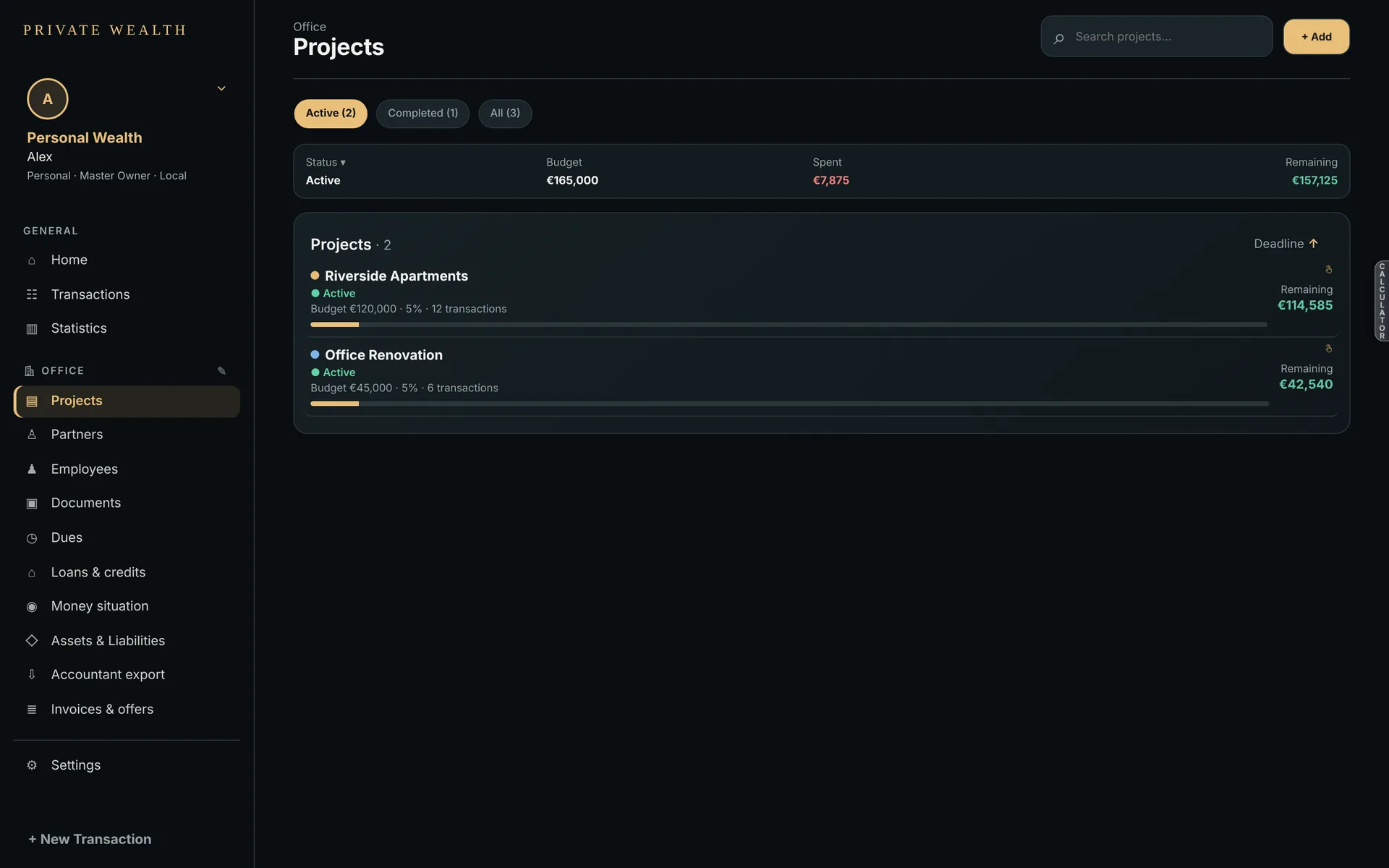Viewport: 1389px width, 868px height.
Task: Open the vertical CALCULATOR side tab
Action: tap(1382, 301)
